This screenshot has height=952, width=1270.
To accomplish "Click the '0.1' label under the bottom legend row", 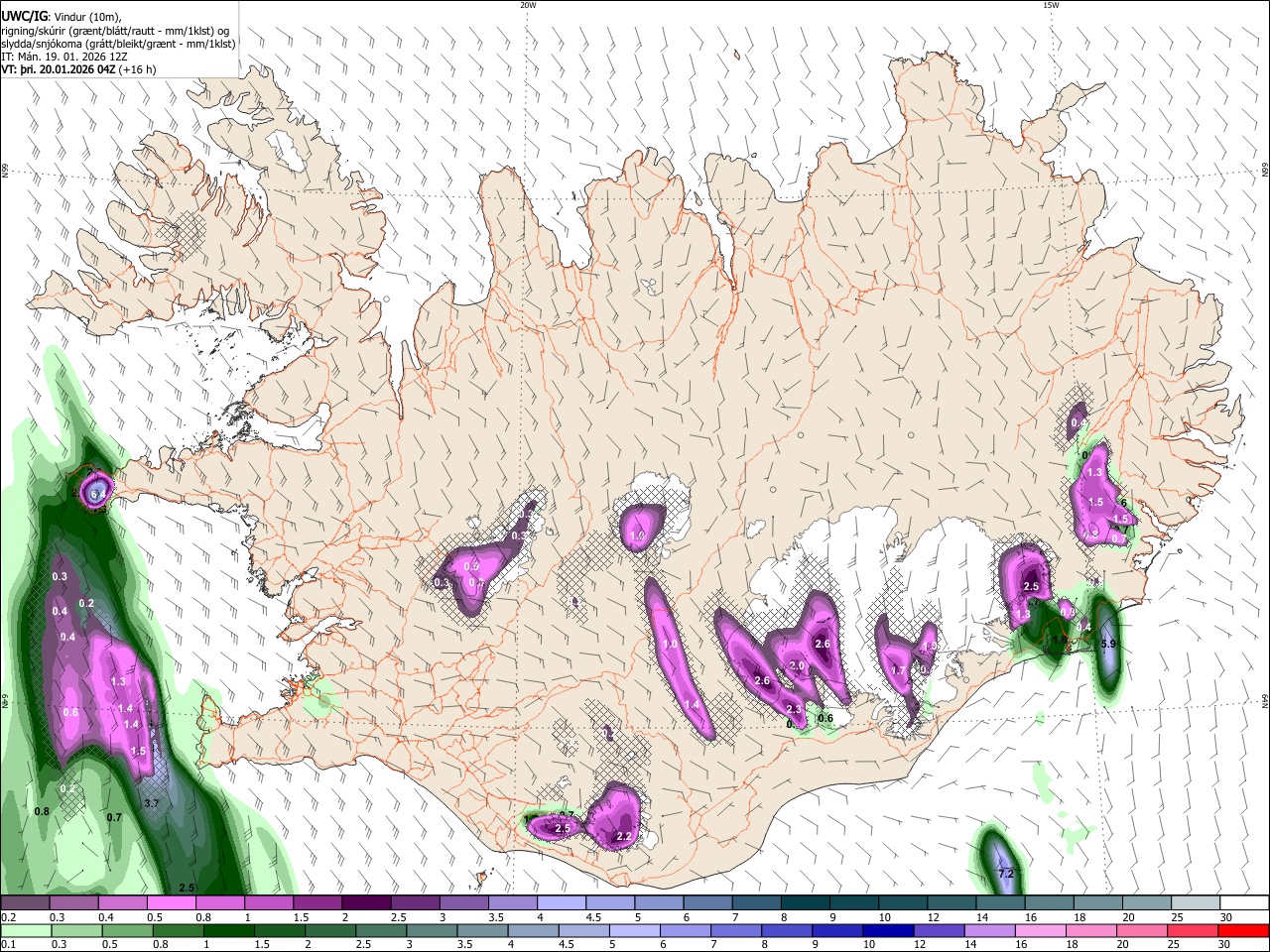I will pos(8,944).
